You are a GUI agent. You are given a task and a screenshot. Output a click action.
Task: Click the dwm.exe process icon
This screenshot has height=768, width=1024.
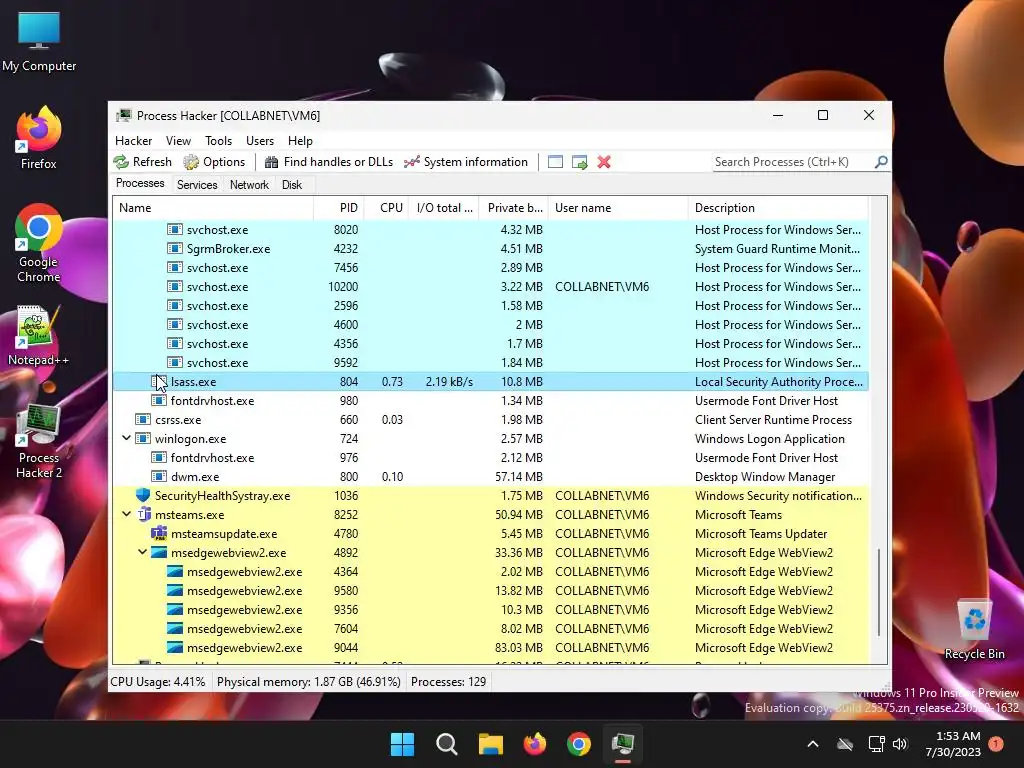(159, 477)
